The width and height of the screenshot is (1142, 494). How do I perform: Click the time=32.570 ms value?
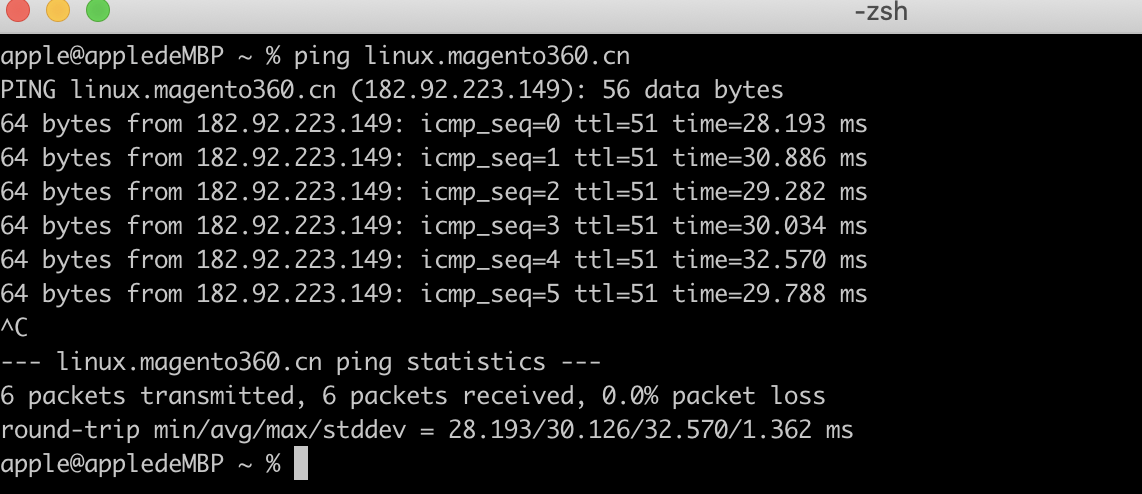[769, 260]
